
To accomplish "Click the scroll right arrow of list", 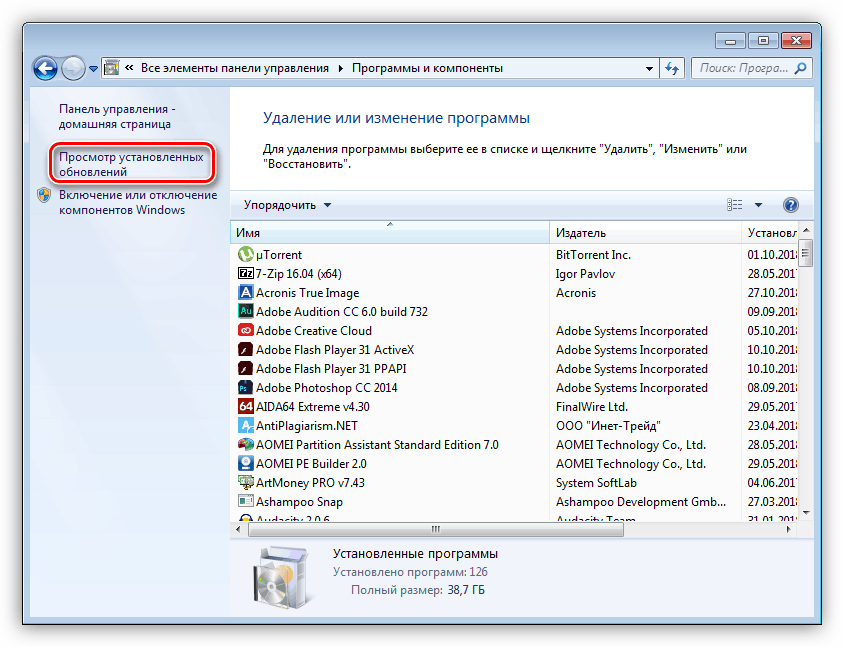I will pos(789,529).
